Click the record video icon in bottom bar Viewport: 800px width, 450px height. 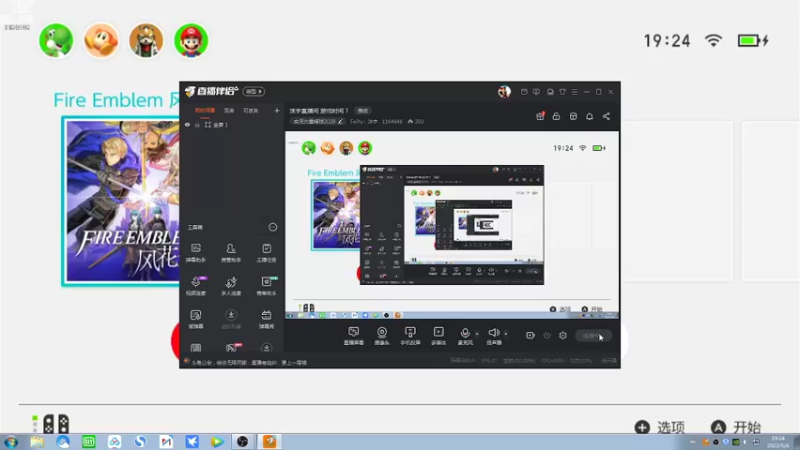coord(530,335)
